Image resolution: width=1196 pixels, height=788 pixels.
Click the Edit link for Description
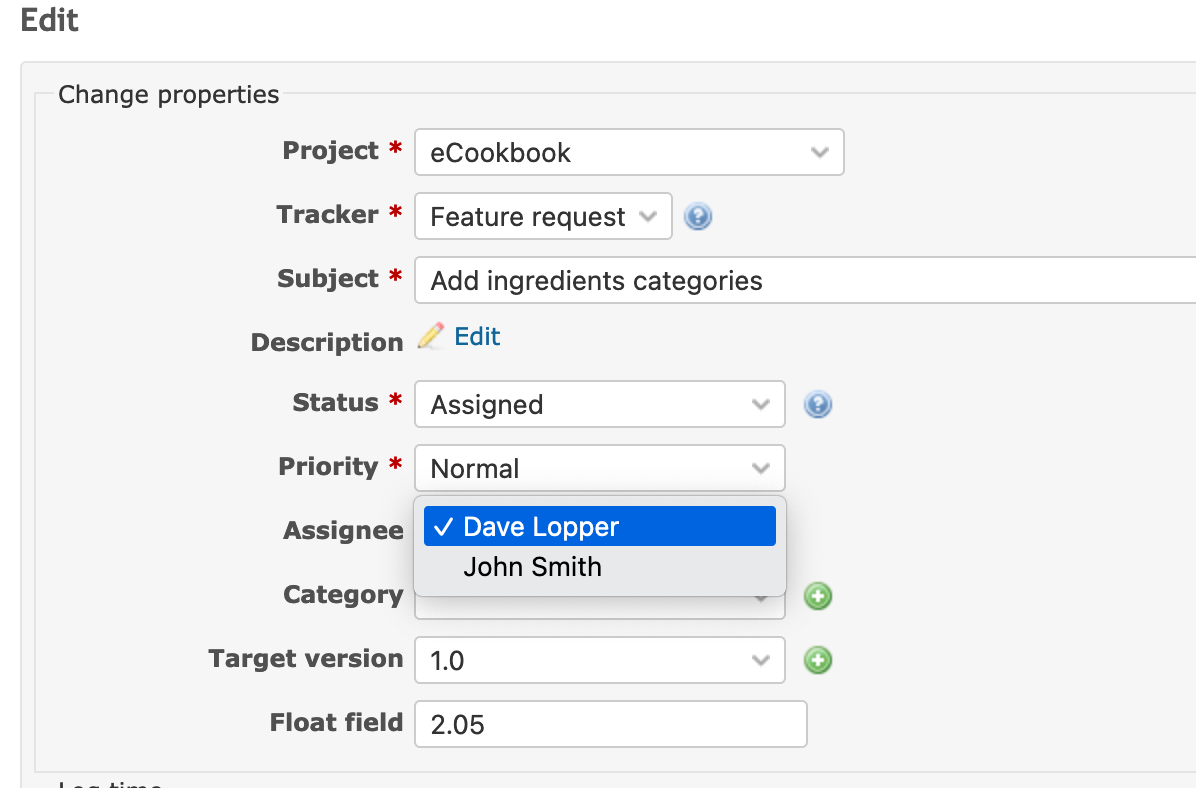(477, 336)
